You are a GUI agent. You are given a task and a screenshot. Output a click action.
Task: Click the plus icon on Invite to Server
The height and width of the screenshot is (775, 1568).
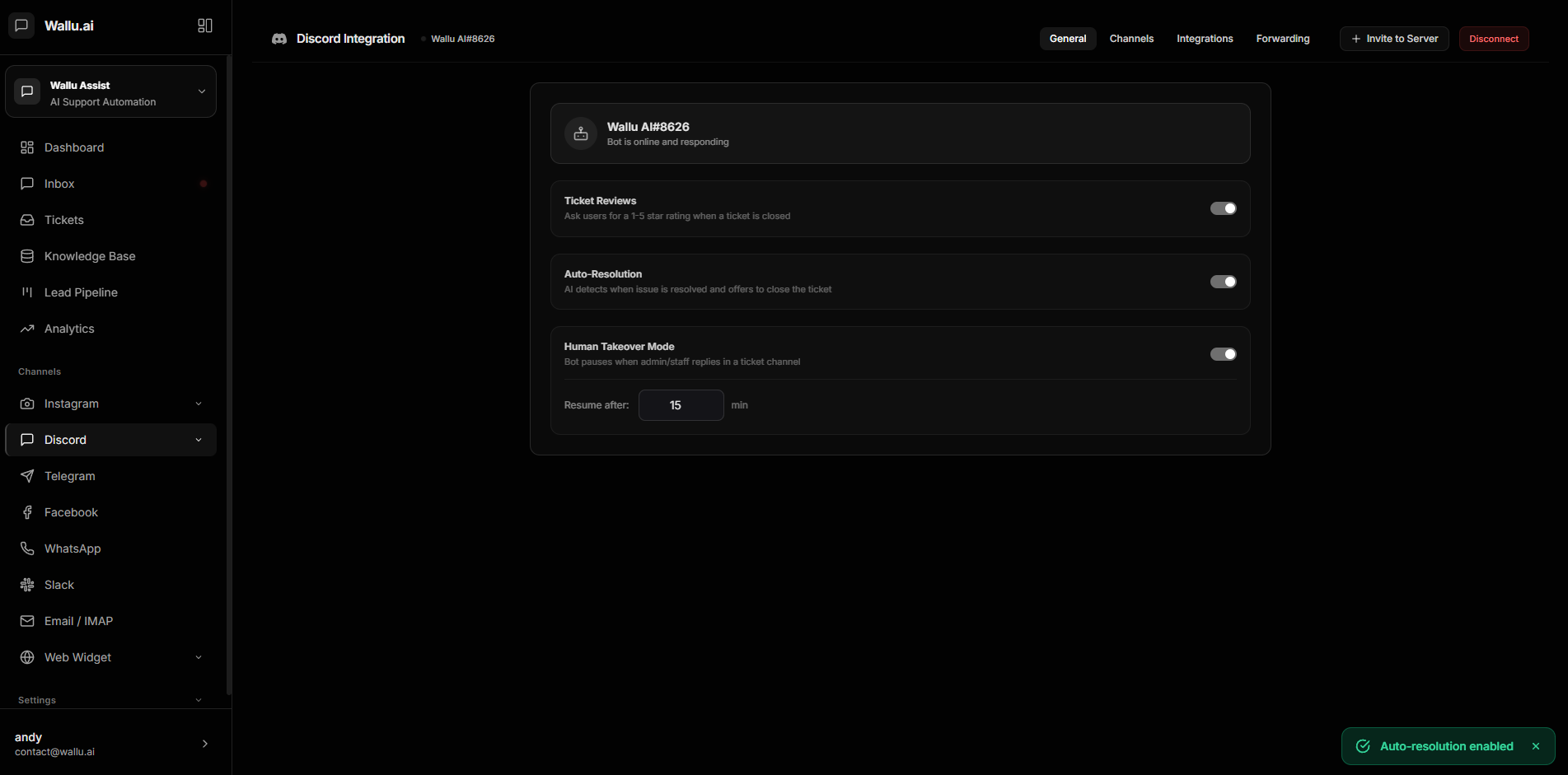1356,39
